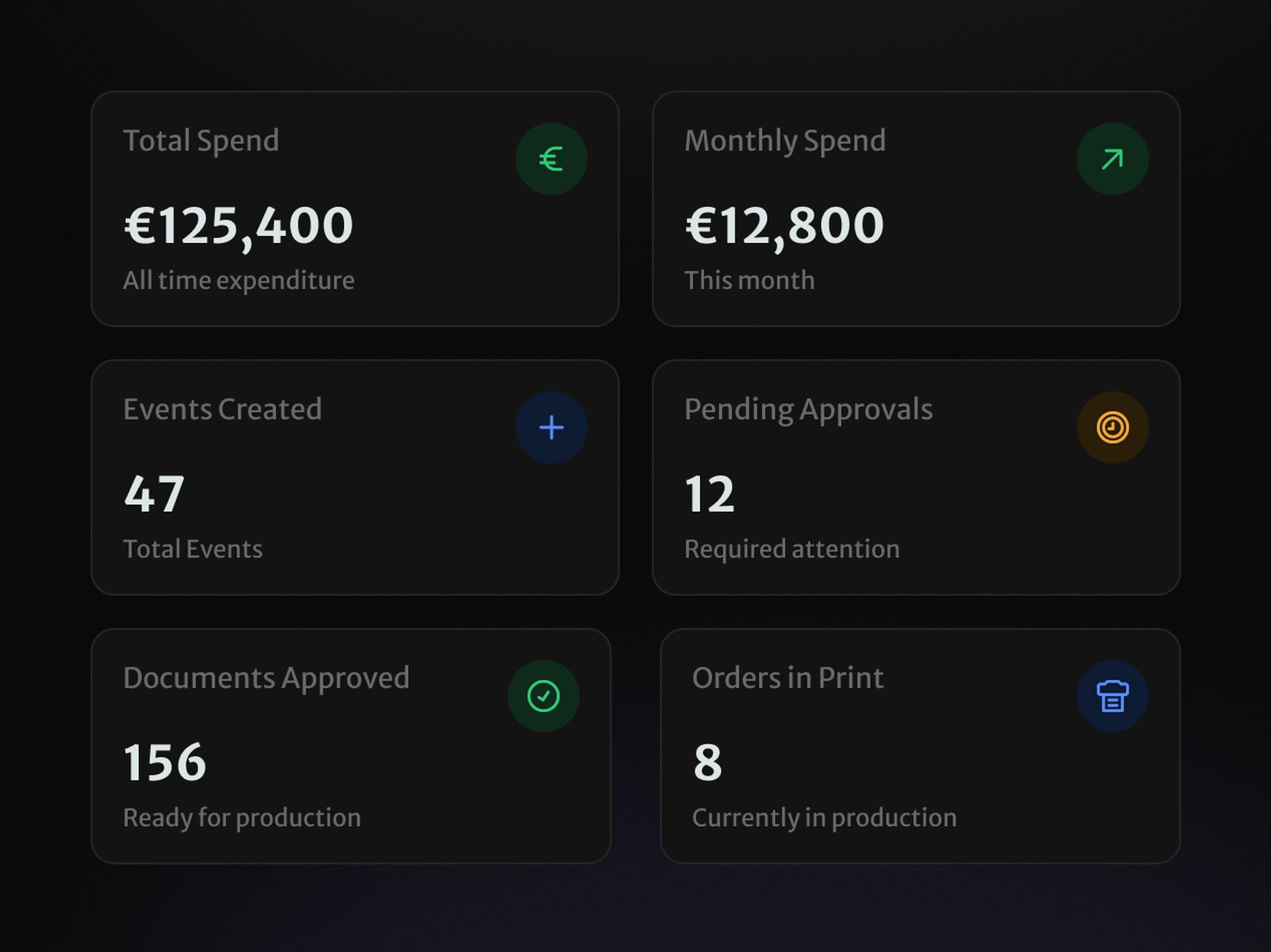
Task: Click the 12 pending approvals number
Action: click(x=710, y=495)
